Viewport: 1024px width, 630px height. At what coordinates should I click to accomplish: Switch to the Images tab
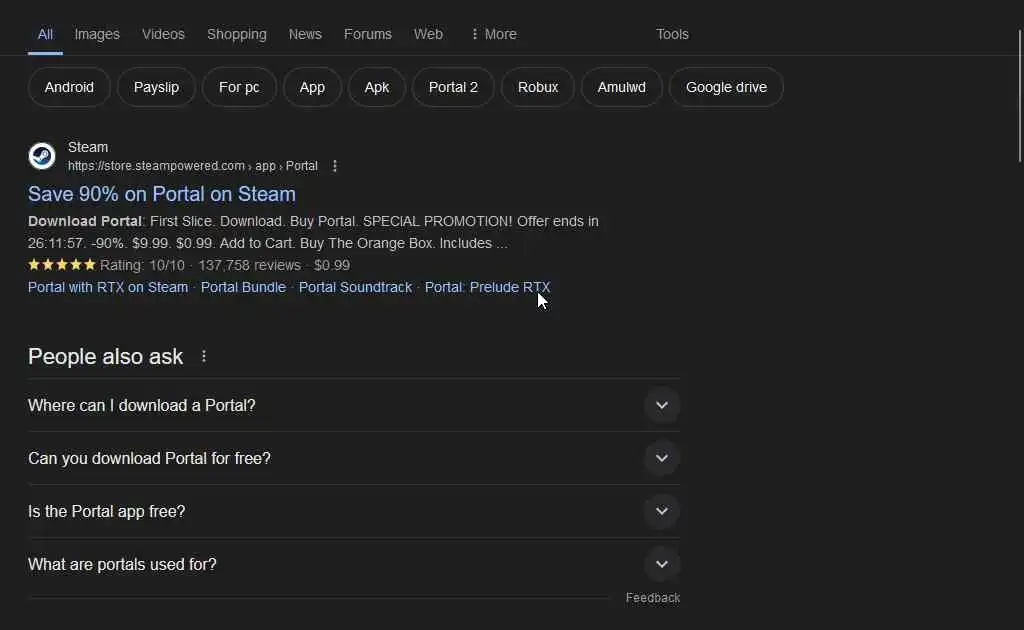coord(97,34)
